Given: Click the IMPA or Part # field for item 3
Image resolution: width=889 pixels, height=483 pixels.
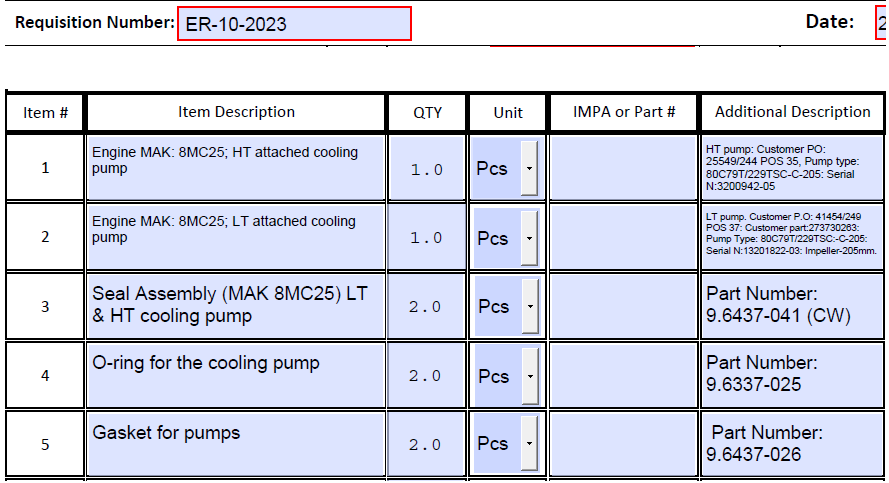Looking at the screenshot, I should point(624,307).
